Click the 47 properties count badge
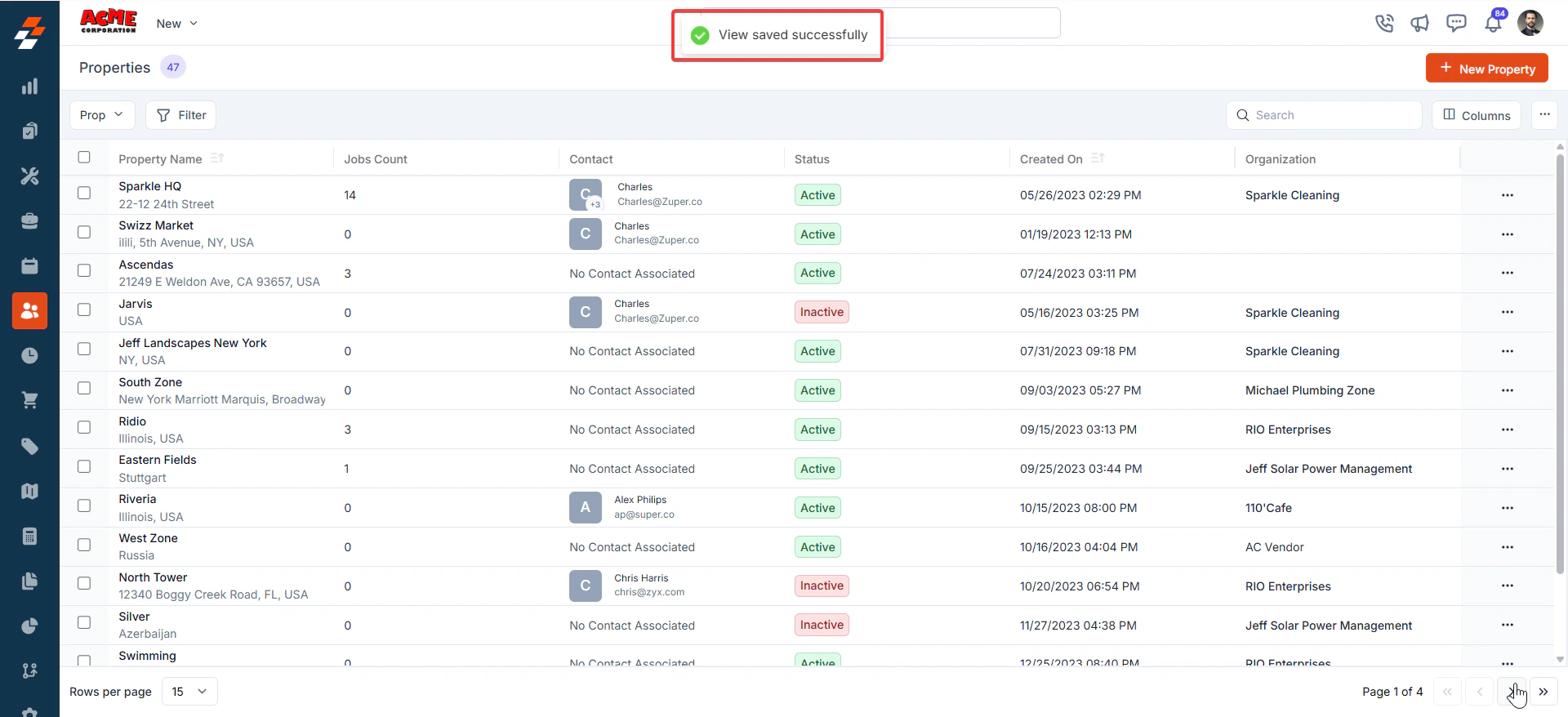Viewport: 1568px width, 717px height. pyautogui.click(x=173, y=67)
